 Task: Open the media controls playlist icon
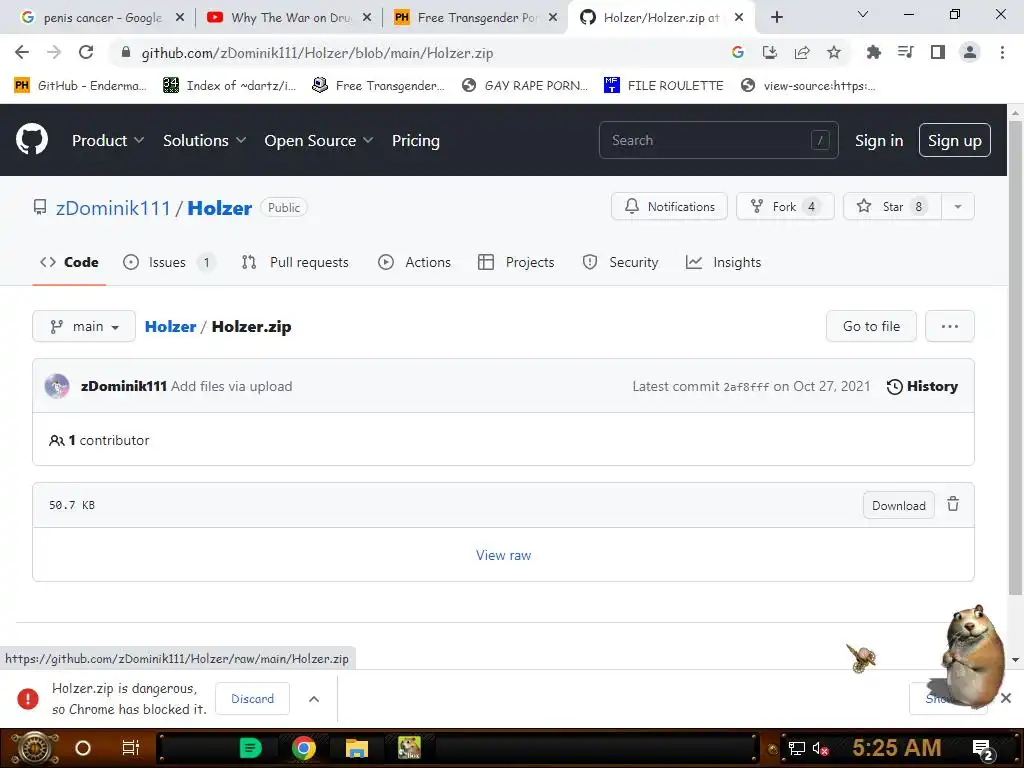point(906,52)
